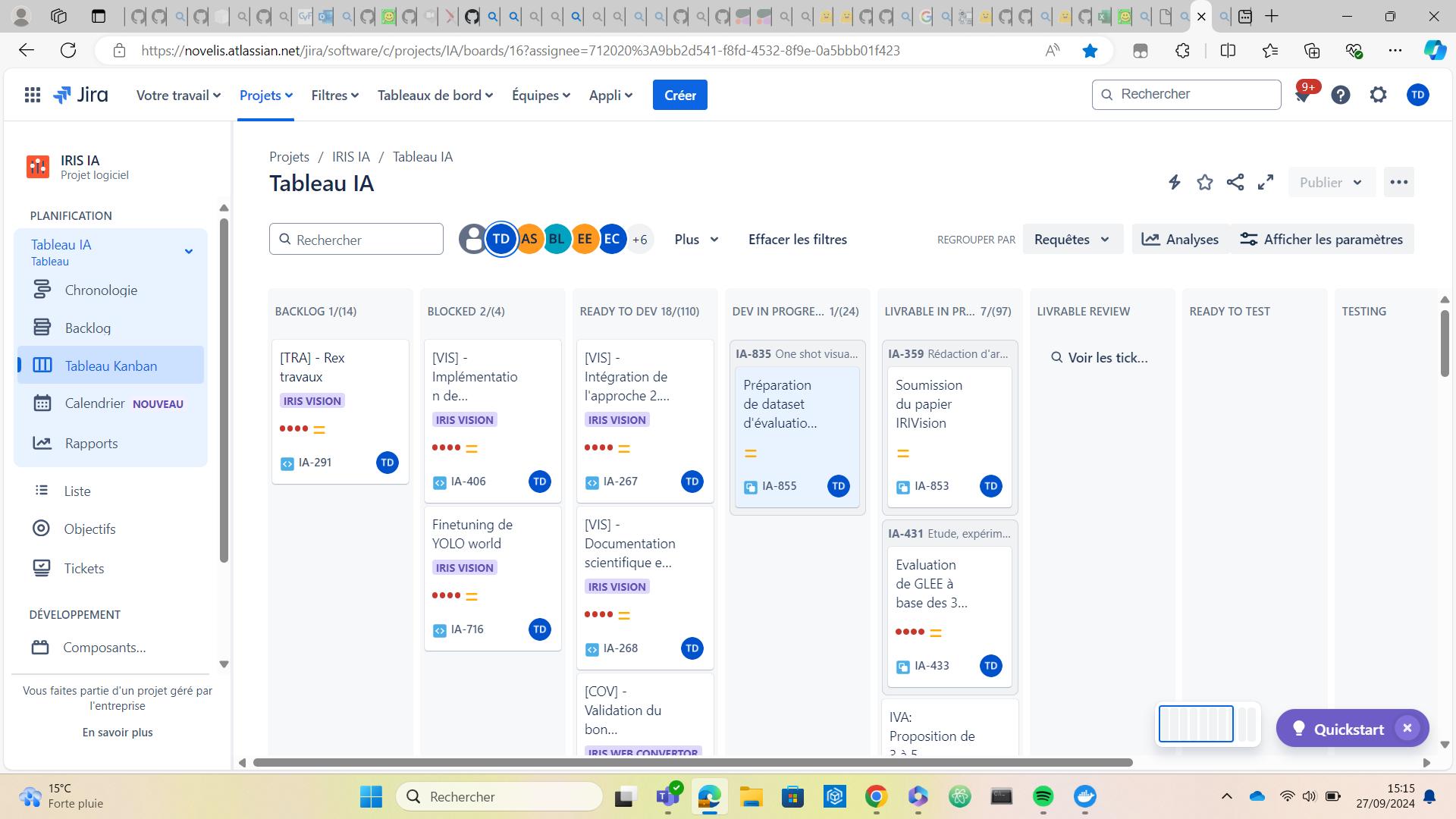Click Voir les tickets in Livrable Review
Image resolution: width=1456 pixels, height=819 pixels.
[1099, 358]
